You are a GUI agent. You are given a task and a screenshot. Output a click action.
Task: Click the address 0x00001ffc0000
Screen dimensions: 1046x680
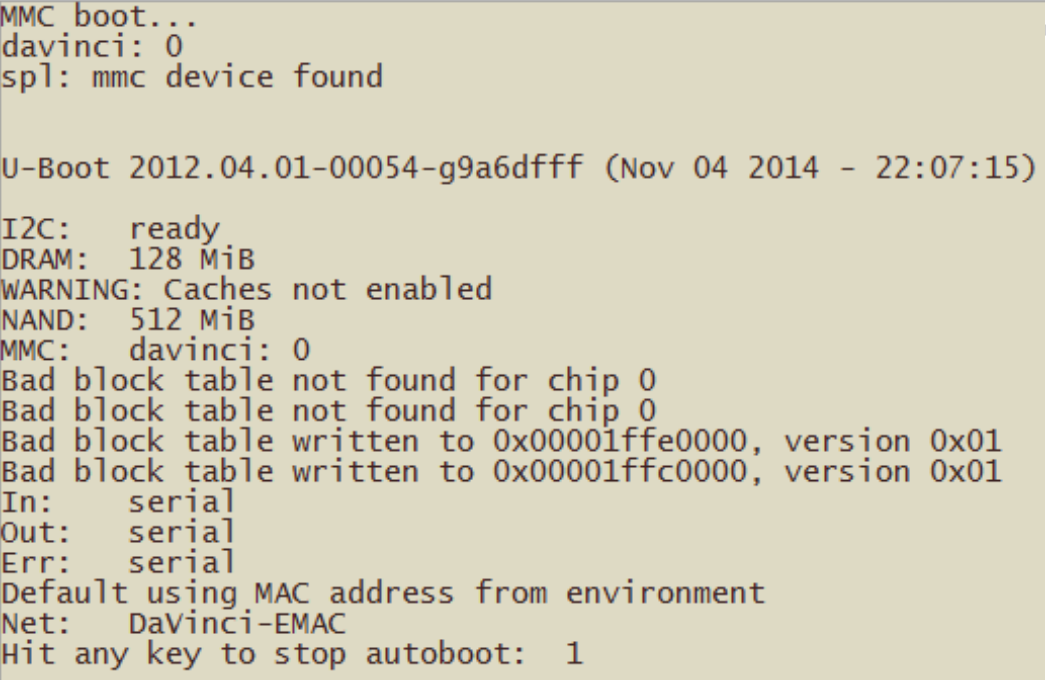coord(620,472)
